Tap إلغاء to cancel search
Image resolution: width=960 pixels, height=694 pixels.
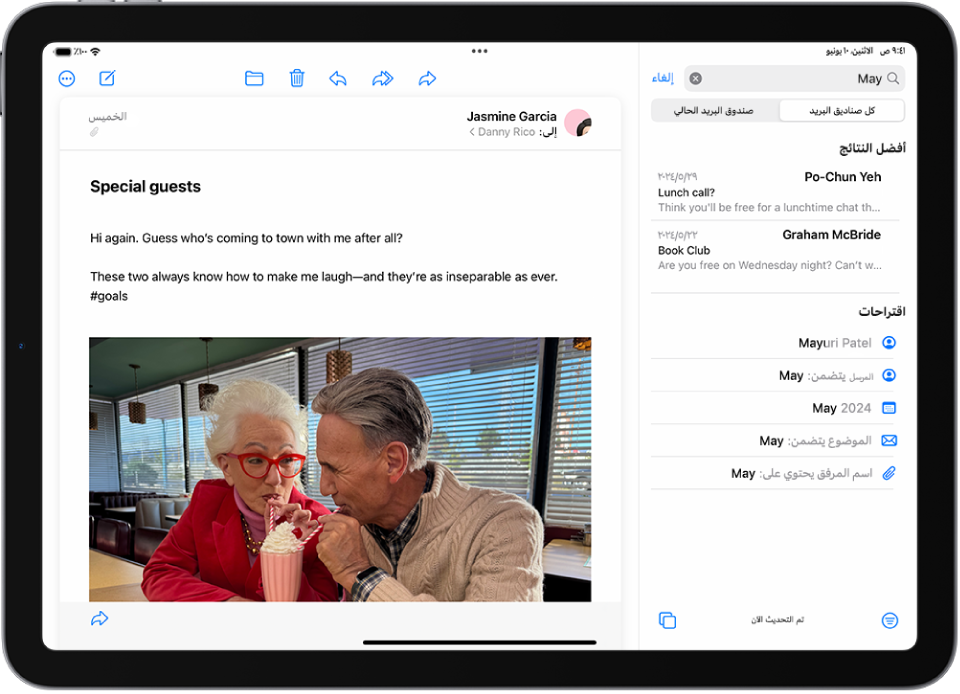pyautogui.click(x=662, y=78)
